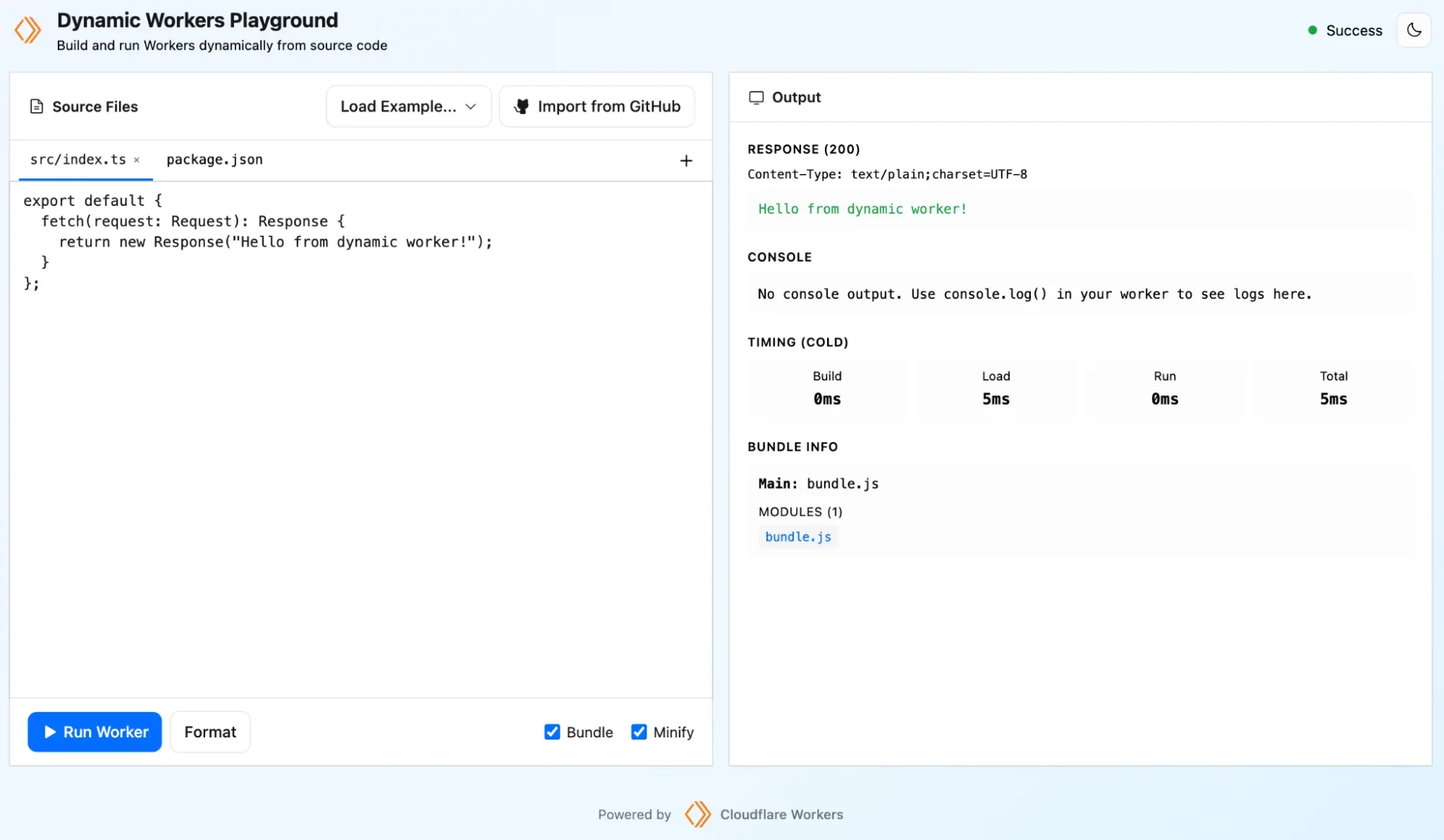Expand the MODULES (1) section
1444x840 pixels.
click(x=800, y=511)
